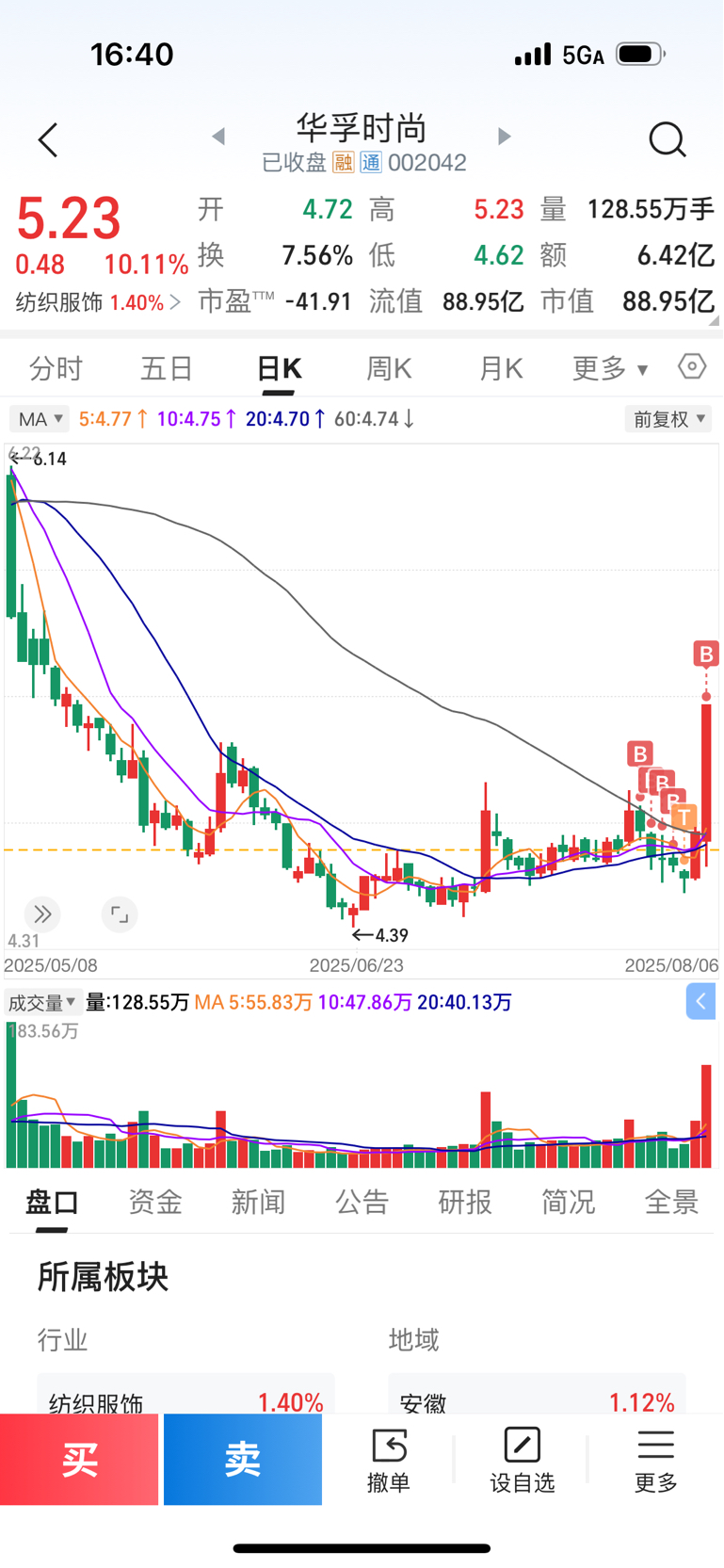Image resolution: width=724 pixels, height=1568 pixels.
Task: Tap the 通 connect badge
Action: 371,163
